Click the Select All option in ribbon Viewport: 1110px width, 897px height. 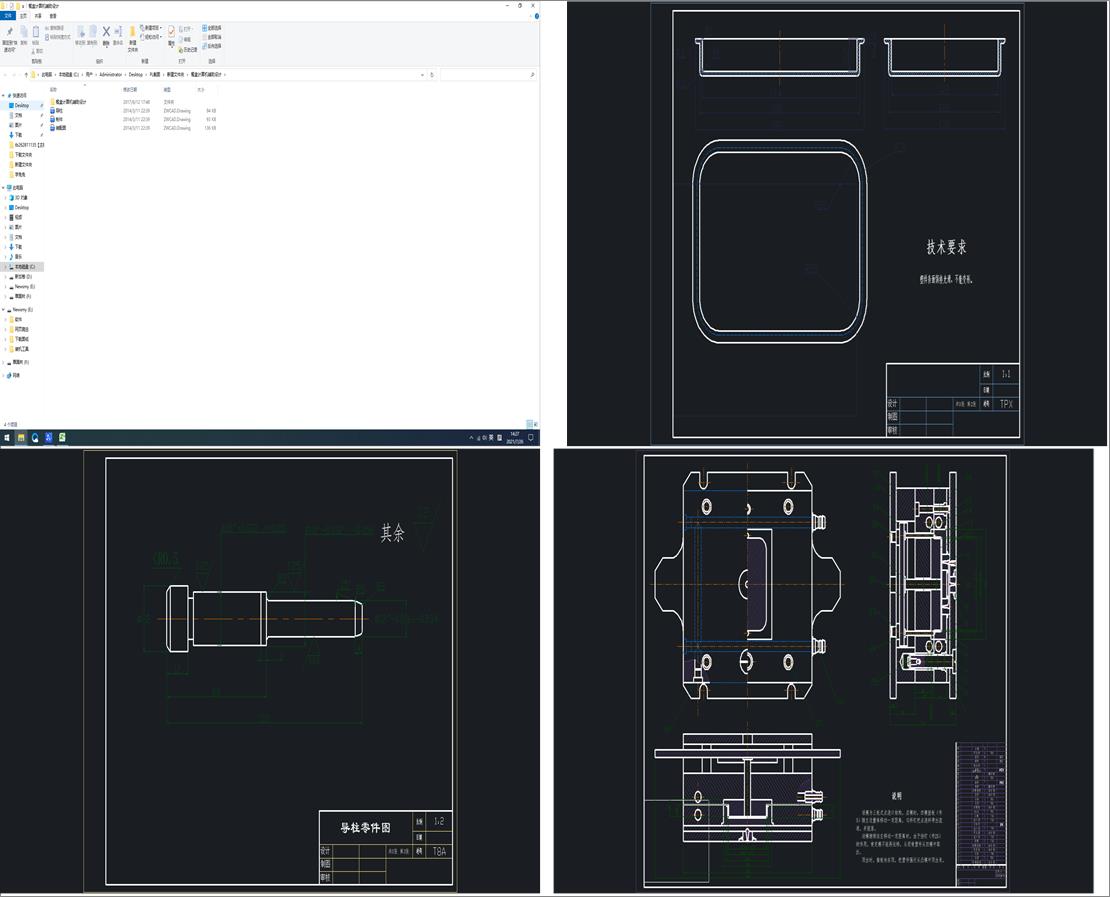(x=213, y=27)
